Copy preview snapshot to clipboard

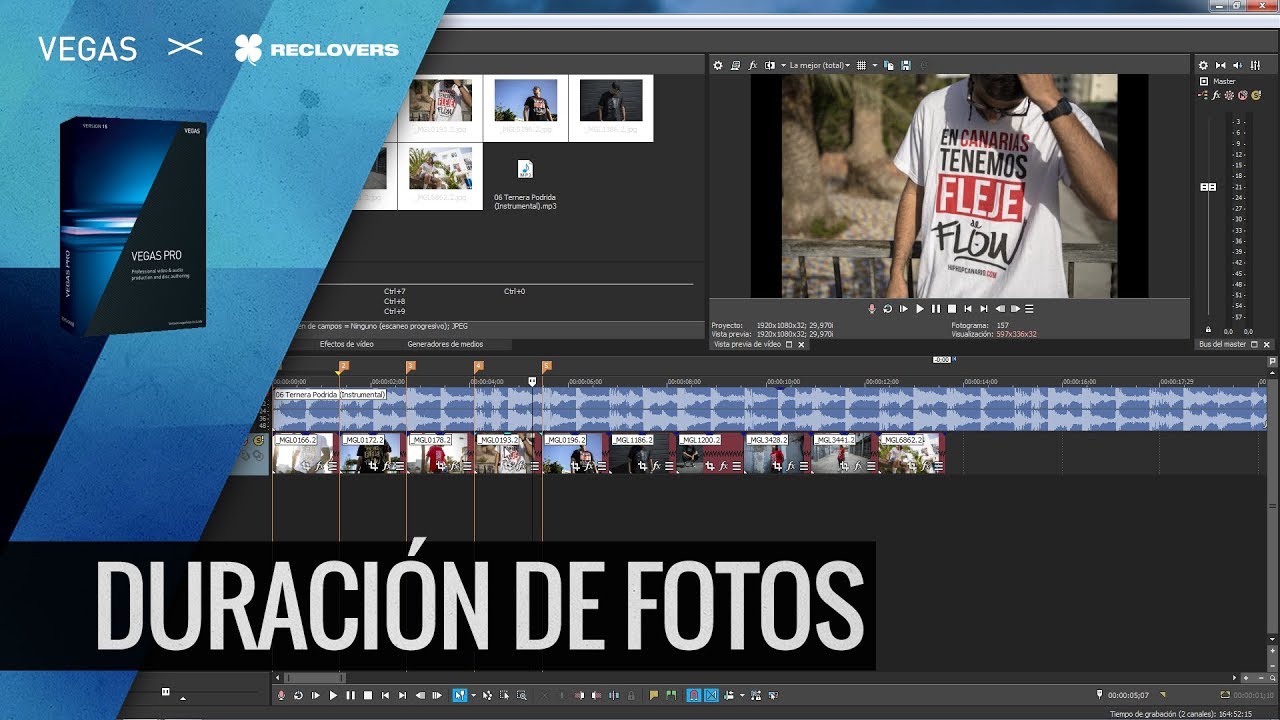(x=889, y=65)
